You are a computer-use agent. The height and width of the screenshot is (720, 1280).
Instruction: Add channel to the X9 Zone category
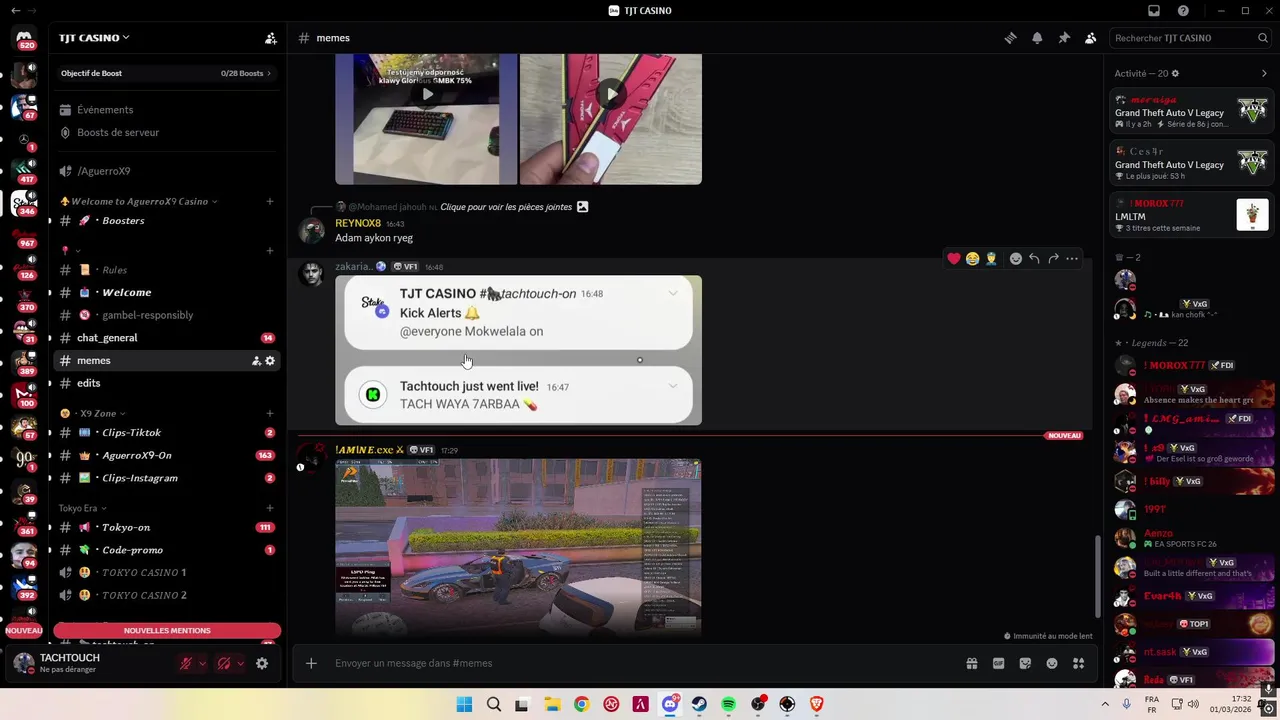[270, 413]
